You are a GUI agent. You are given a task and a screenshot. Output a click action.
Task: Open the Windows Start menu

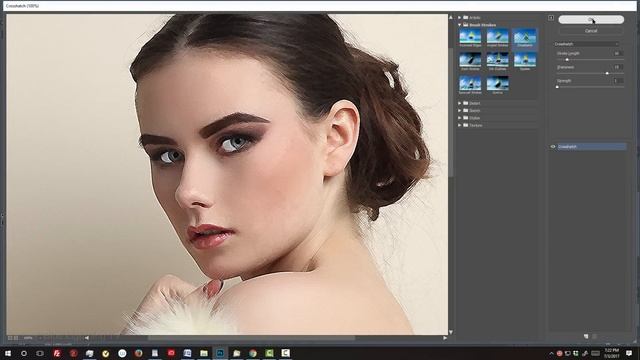click(x=8, y=353)
